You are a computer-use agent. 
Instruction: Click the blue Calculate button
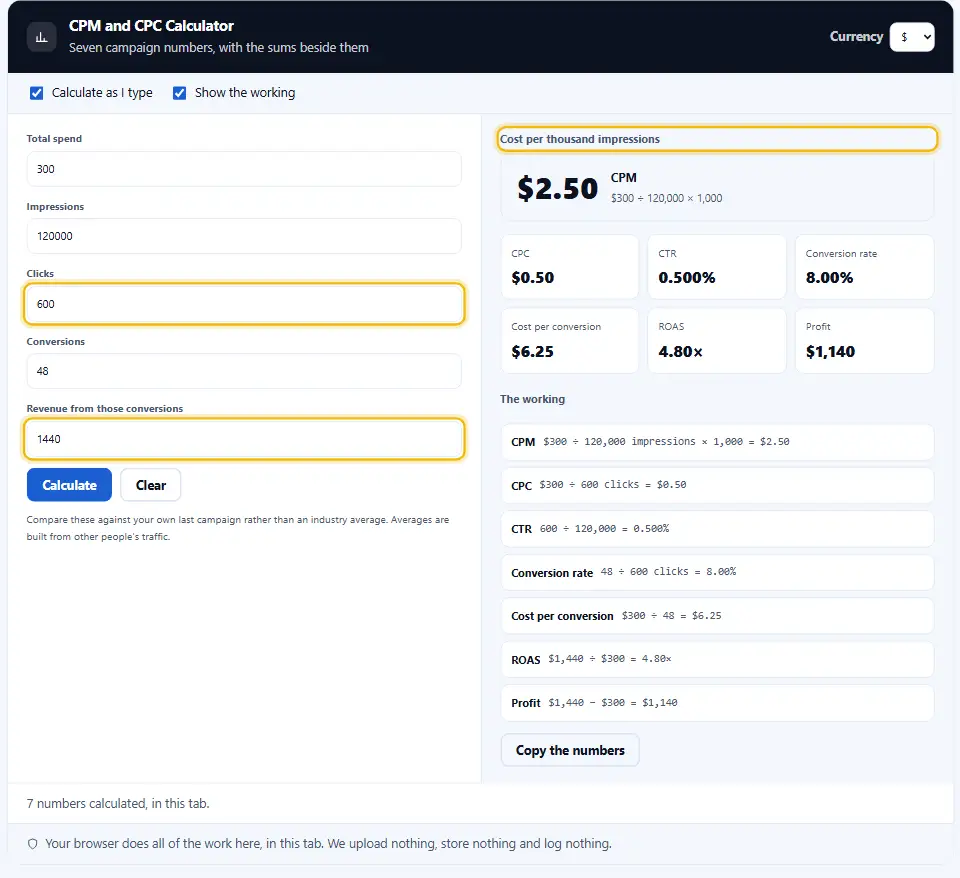69,485
